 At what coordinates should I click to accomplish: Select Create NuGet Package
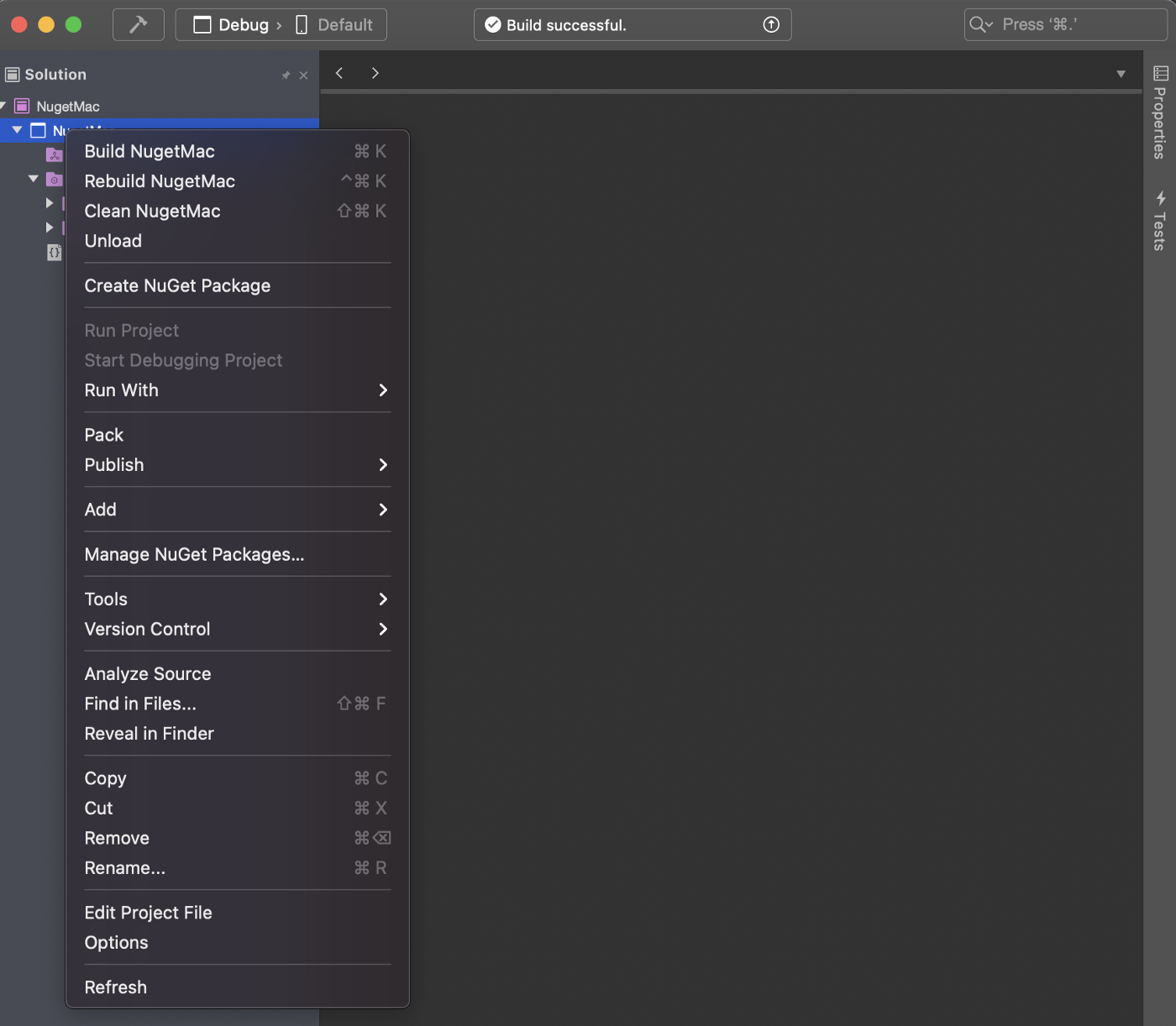click(x=238, y=285)
